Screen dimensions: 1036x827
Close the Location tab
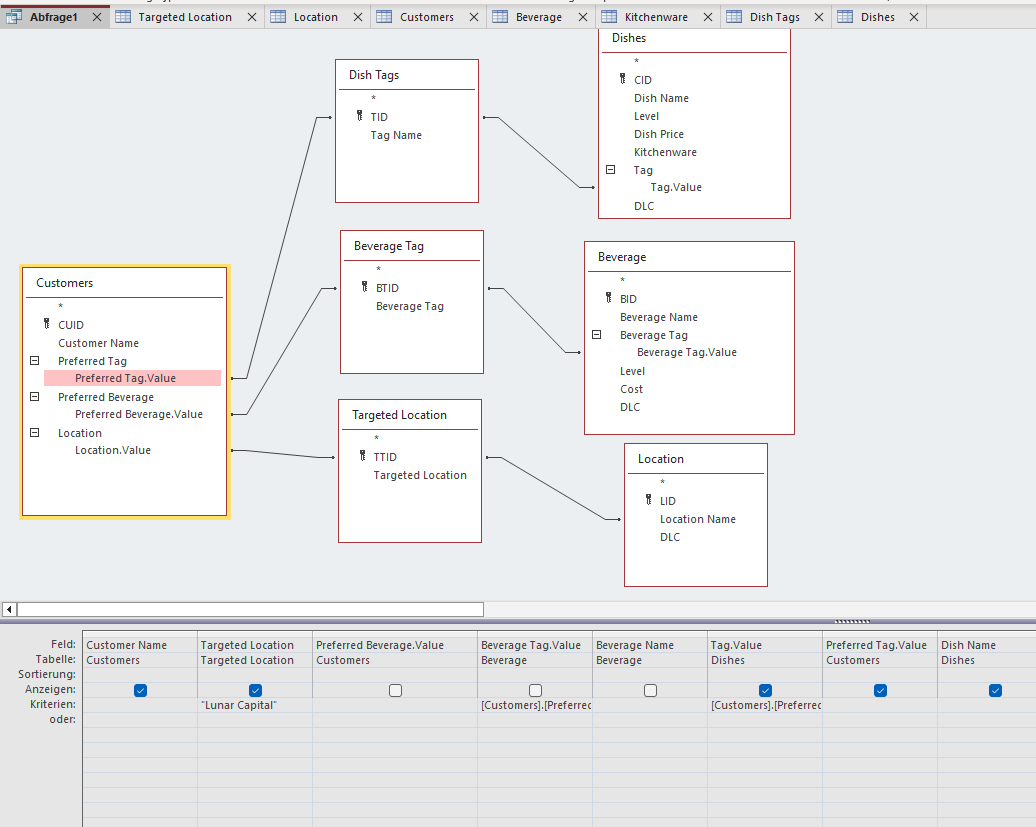[x=357, y=17]
